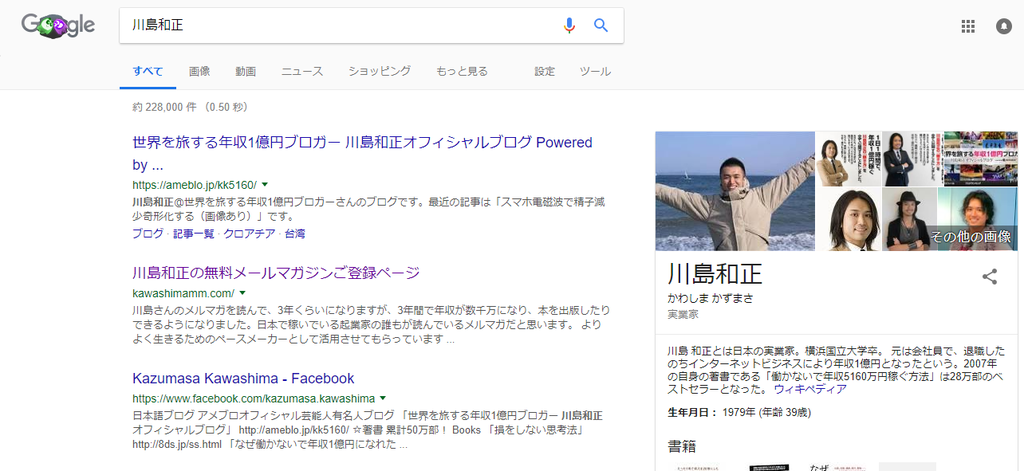Open the 設定 menu
This screenshot has height=471, width=1024.
click(545, 71)
